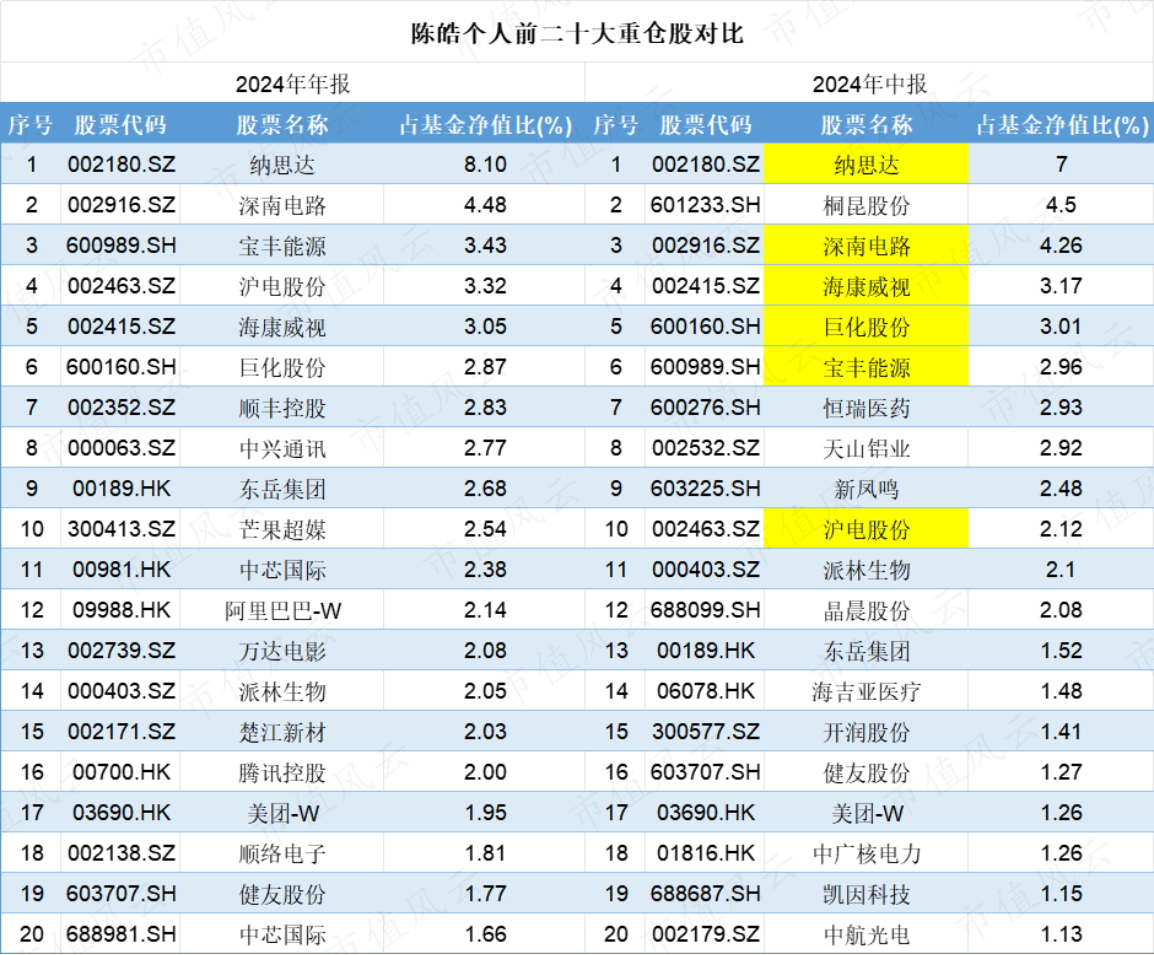
Task: Click stock code 300413.SZ
Action: tap(121, 529)
